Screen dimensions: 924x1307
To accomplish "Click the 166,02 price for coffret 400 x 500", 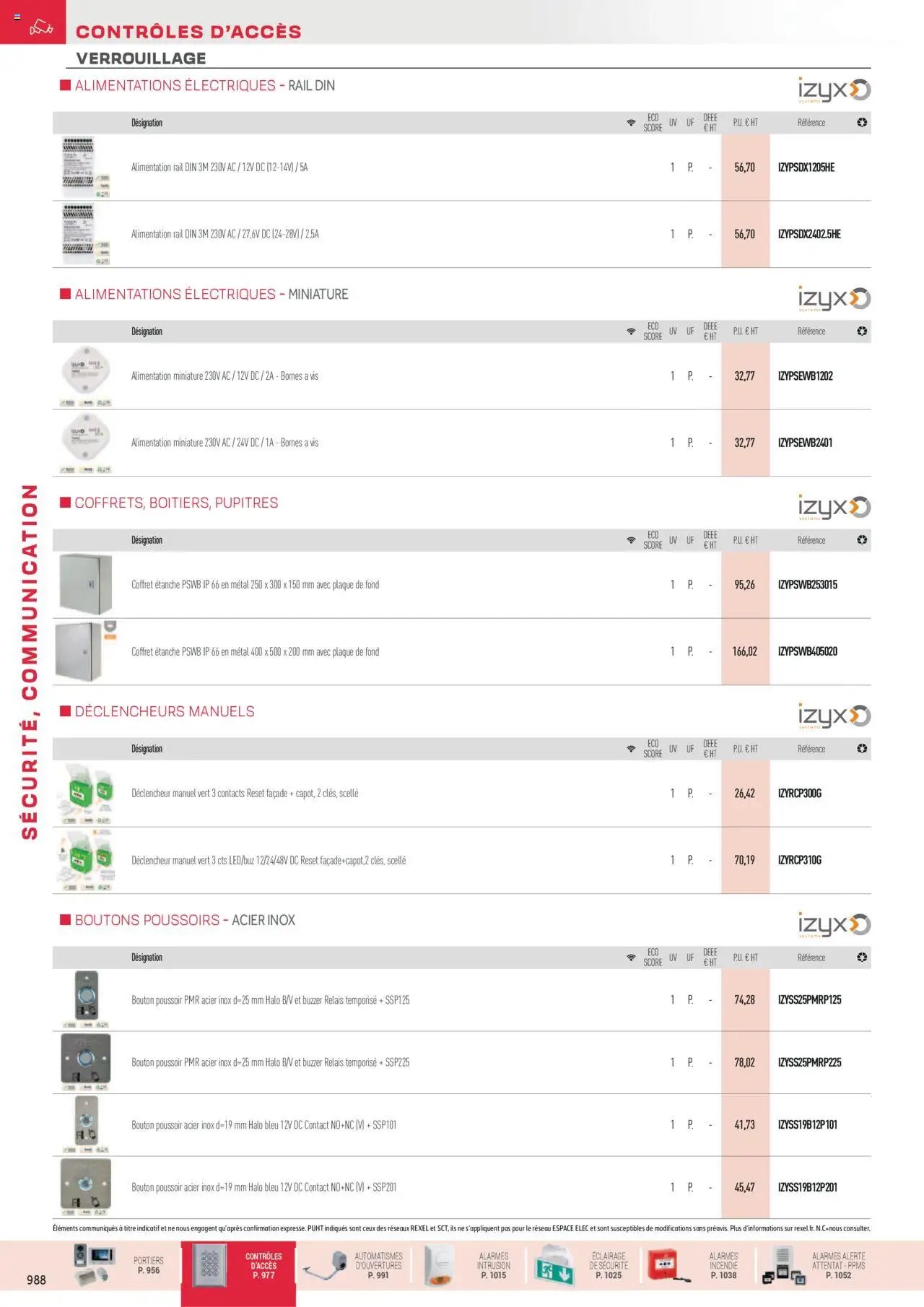I will click(745, 652).
